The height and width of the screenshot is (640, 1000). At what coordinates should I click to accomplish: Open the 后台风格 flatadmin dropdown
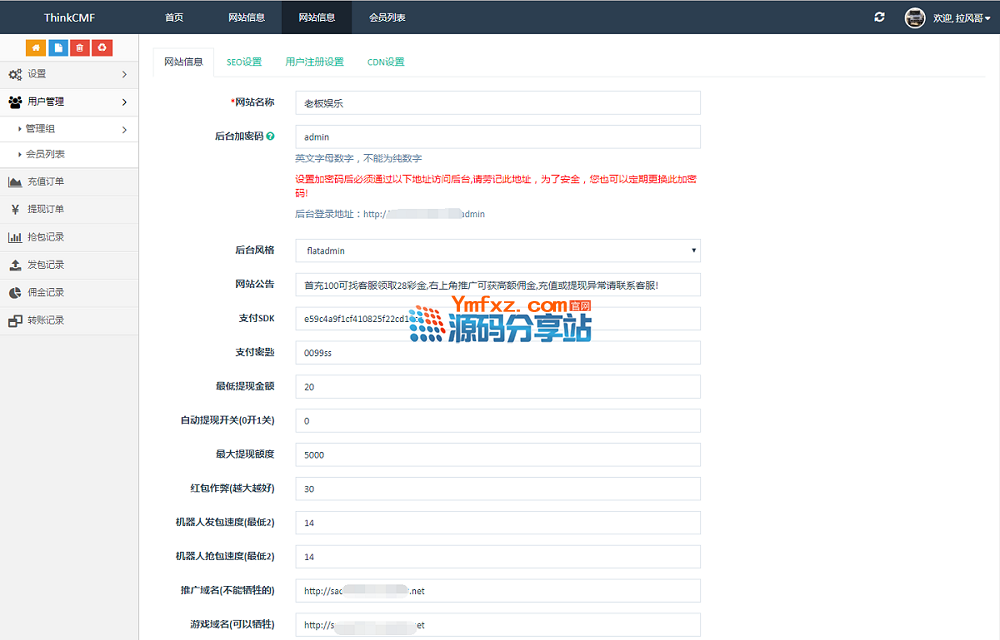pos(497,250)
